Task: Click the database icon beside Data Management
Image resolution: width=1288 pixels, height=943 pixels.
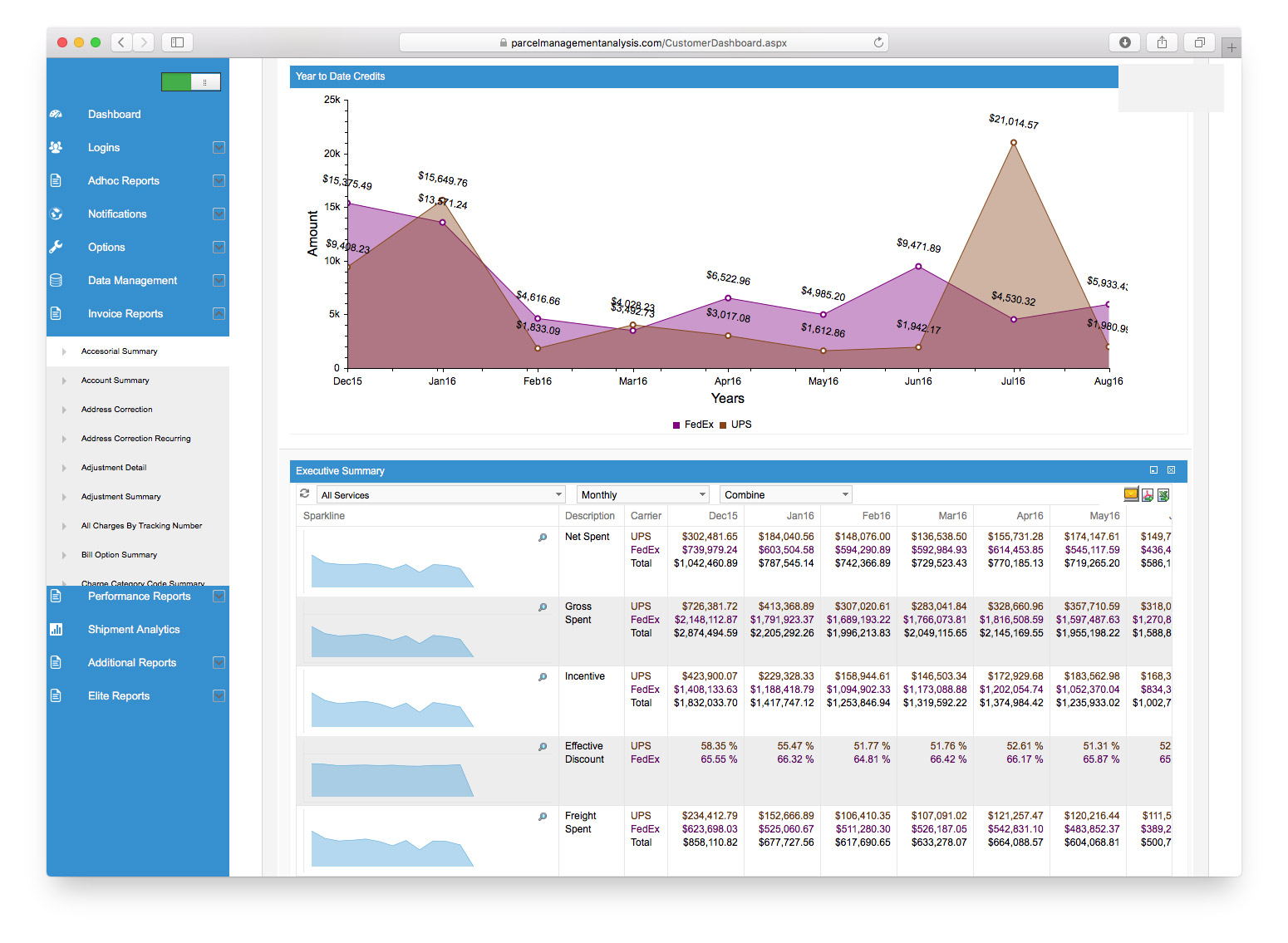Action: [x=56, y=280]
